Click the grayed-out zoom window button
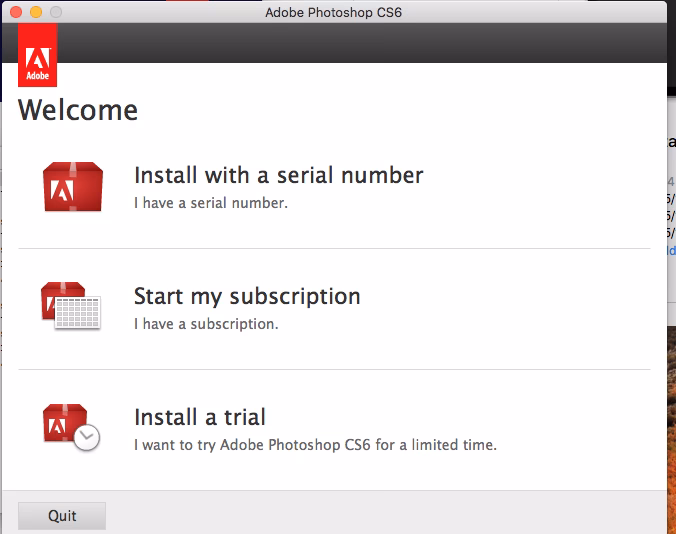 point(55,12)
